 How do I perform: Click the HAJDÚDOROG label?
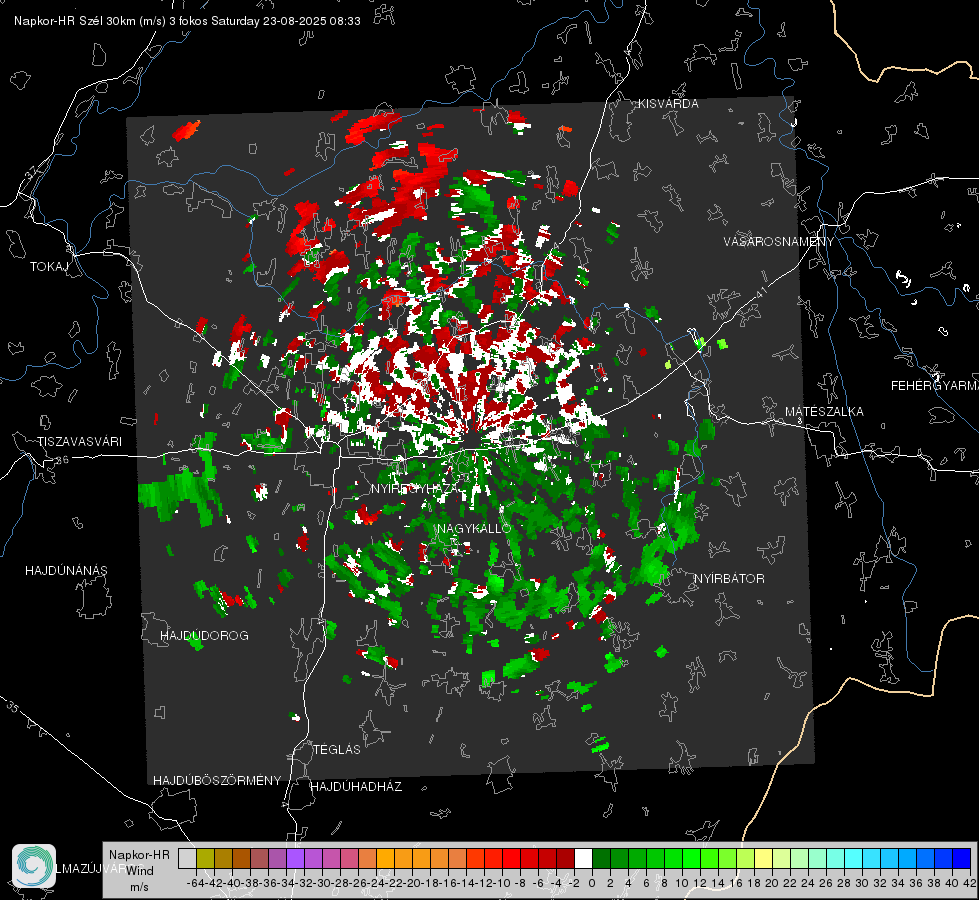pos(204,635)
